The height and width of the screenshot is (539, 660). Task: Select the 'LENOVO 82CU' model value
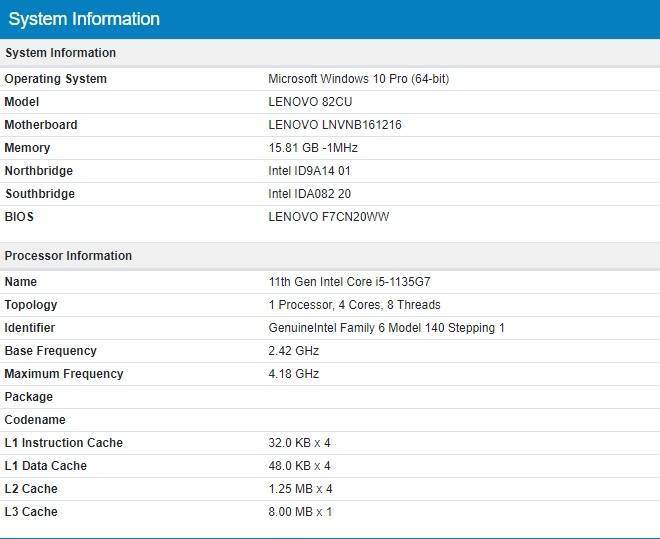[310, 102]
